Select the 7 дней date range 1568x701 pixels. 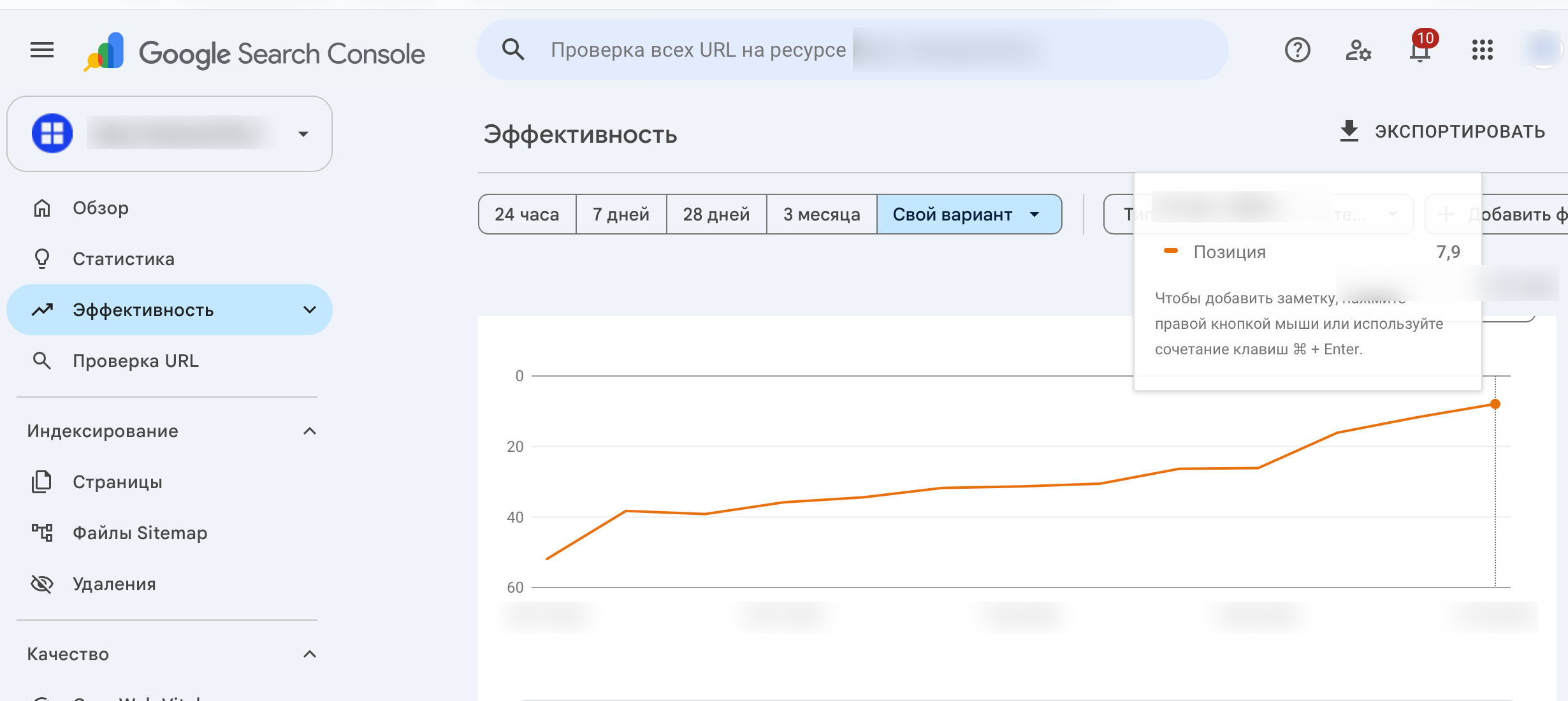pyautogui.click(x=621, y=214)
